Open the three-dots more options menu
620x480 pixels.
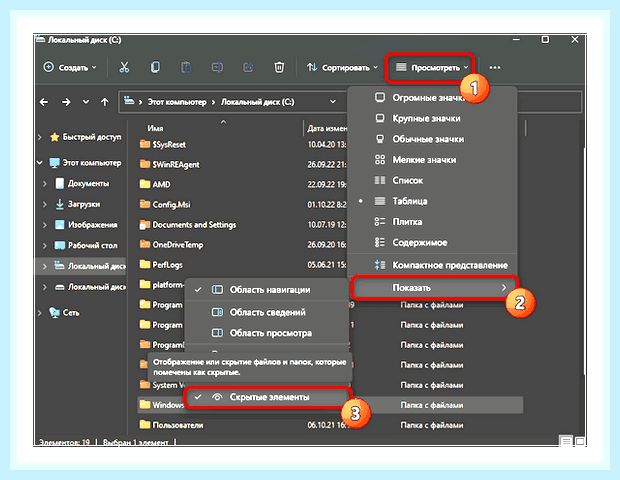[495, 68]
